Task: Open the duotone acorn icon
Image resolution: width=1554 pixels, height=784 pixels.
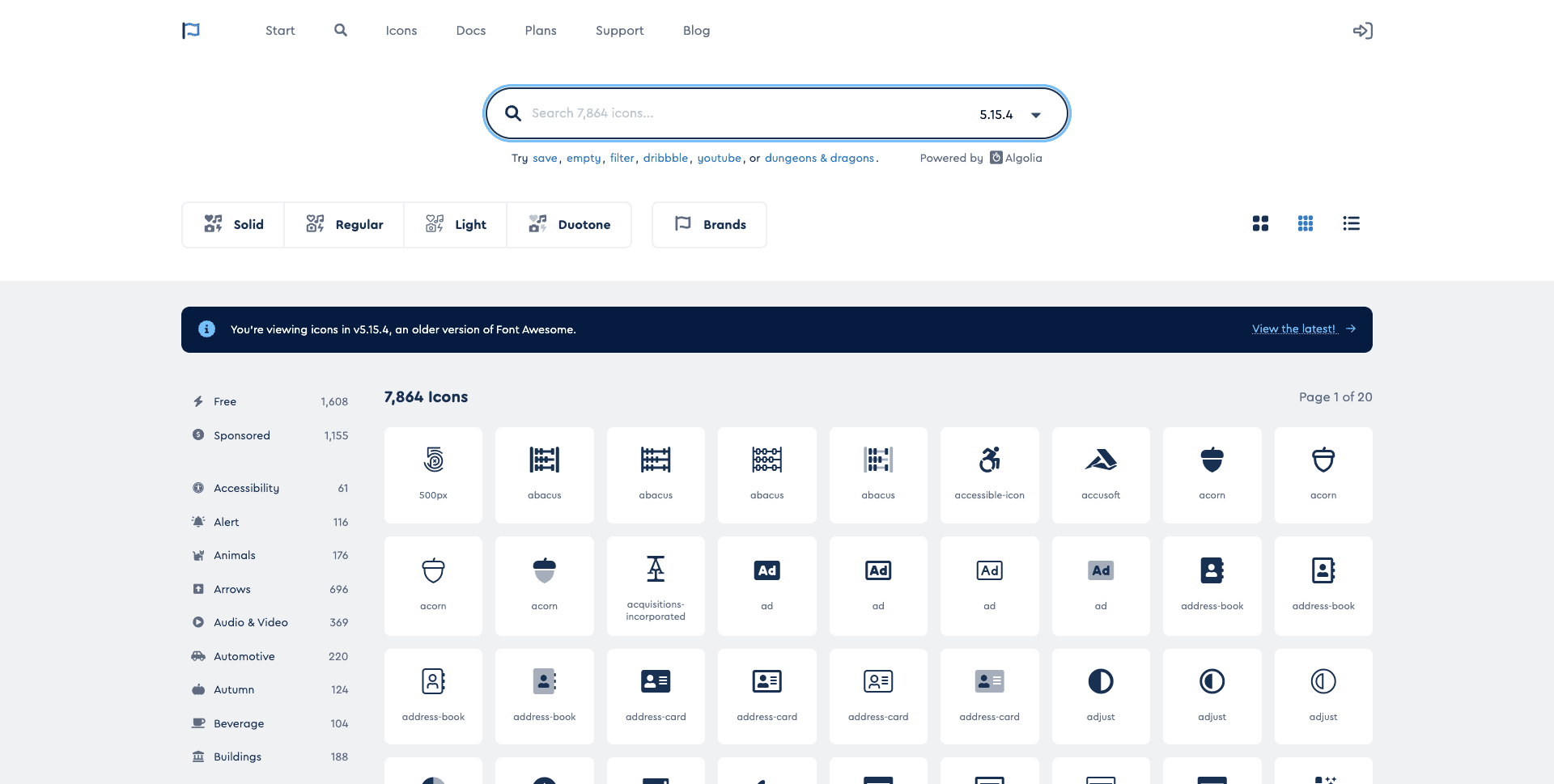Action: pos(544,586)
